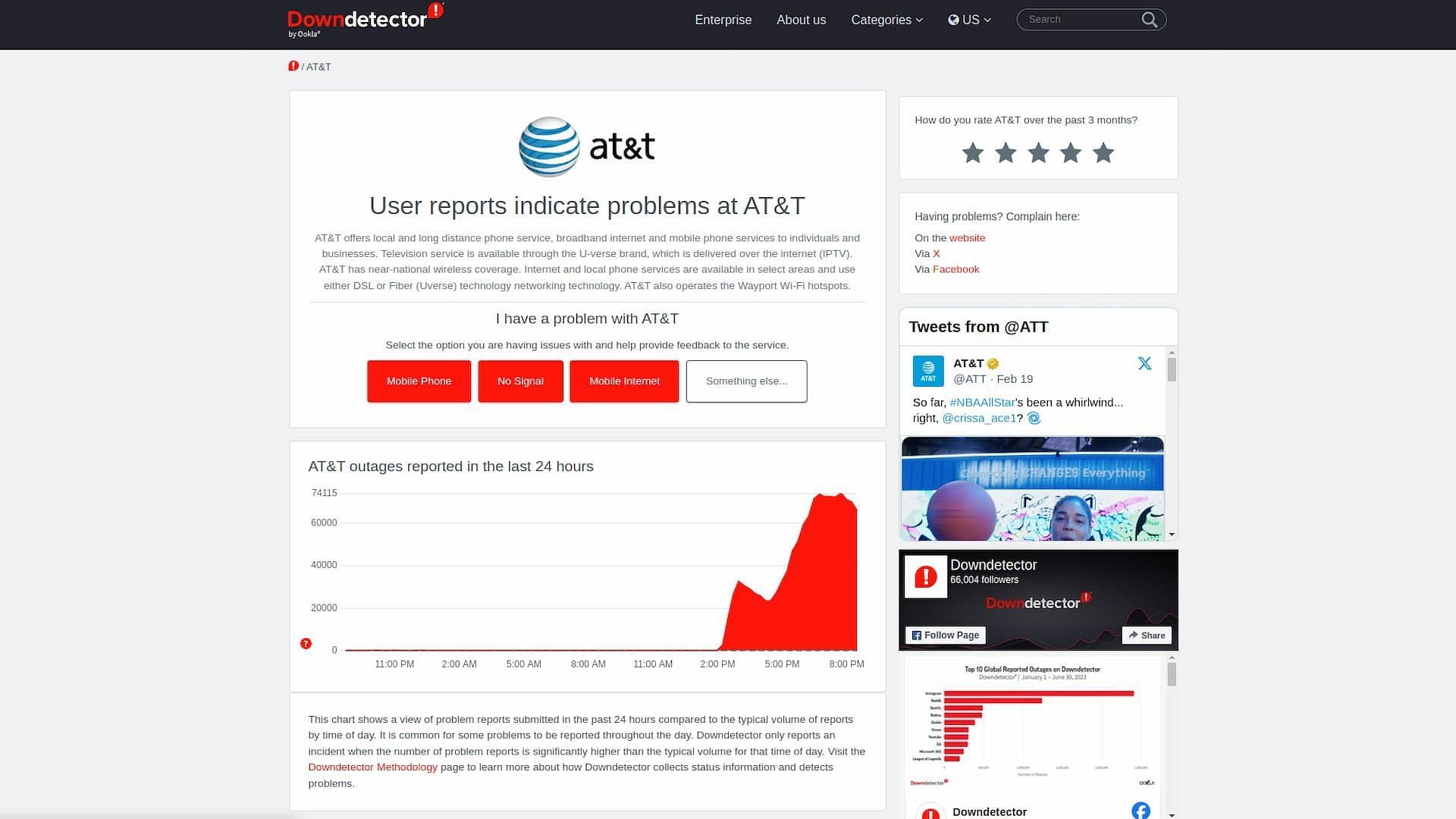This screenshot has height=819, width=1456.
Task: Click the chart question mark help icon
Action: [x=306, y=643]
